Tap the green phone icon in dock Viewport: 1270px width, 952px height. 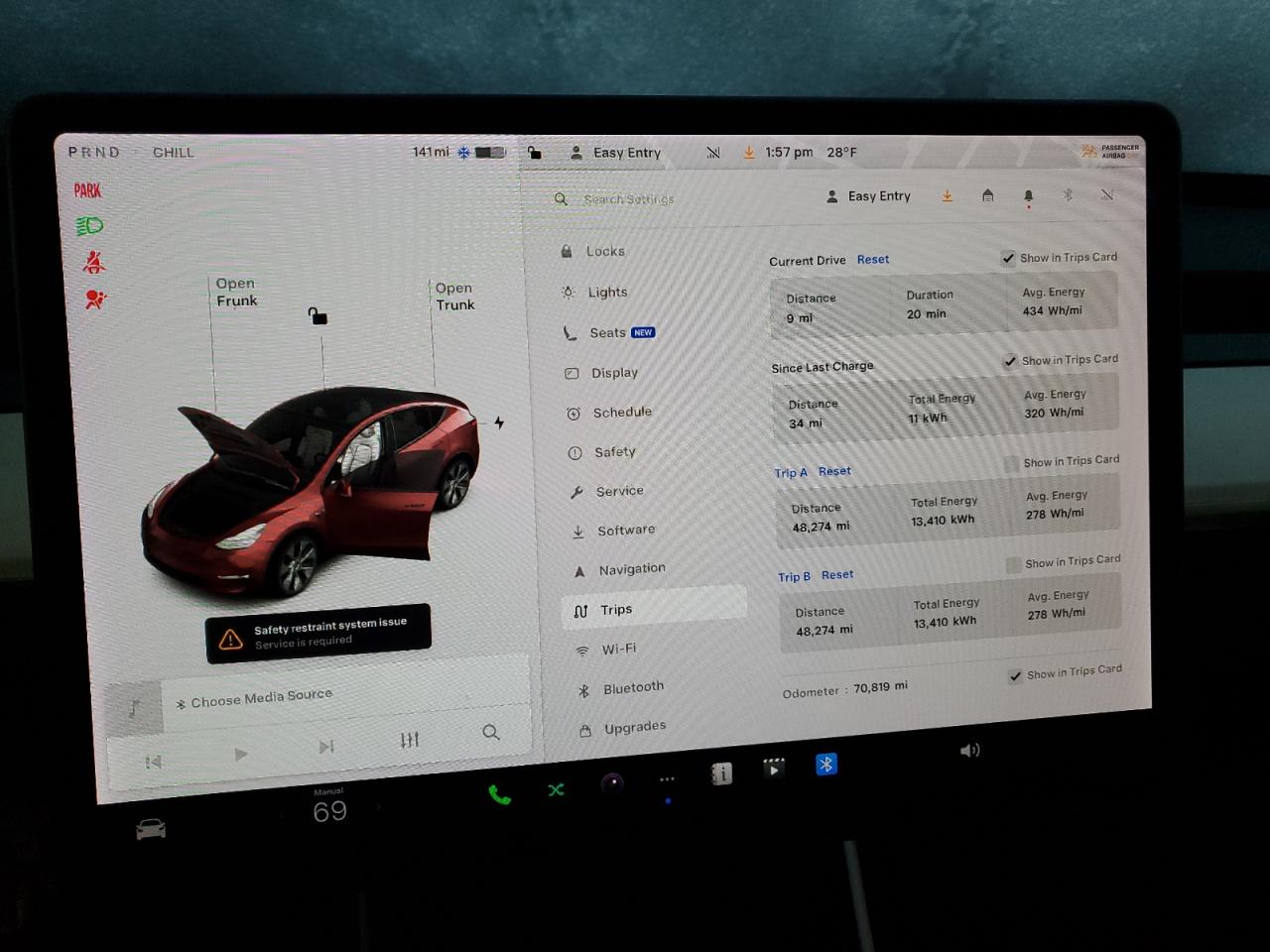click(x=499, y=794)
